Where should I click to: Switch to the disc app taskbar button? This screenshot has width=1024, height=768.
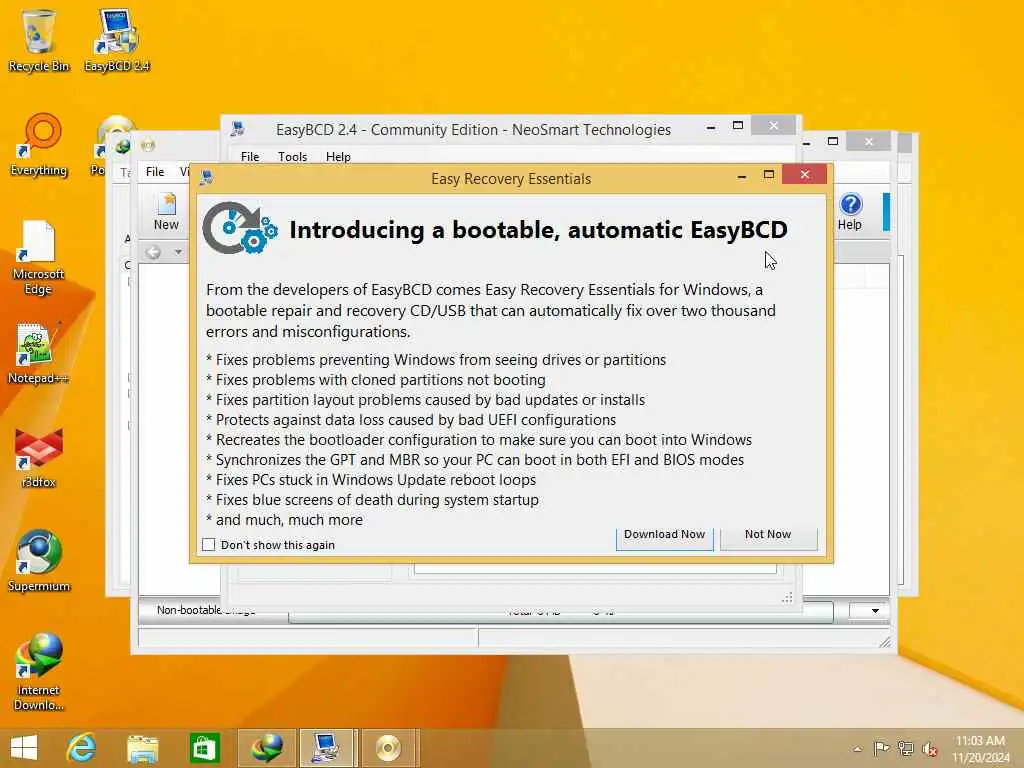pos(389,748)
